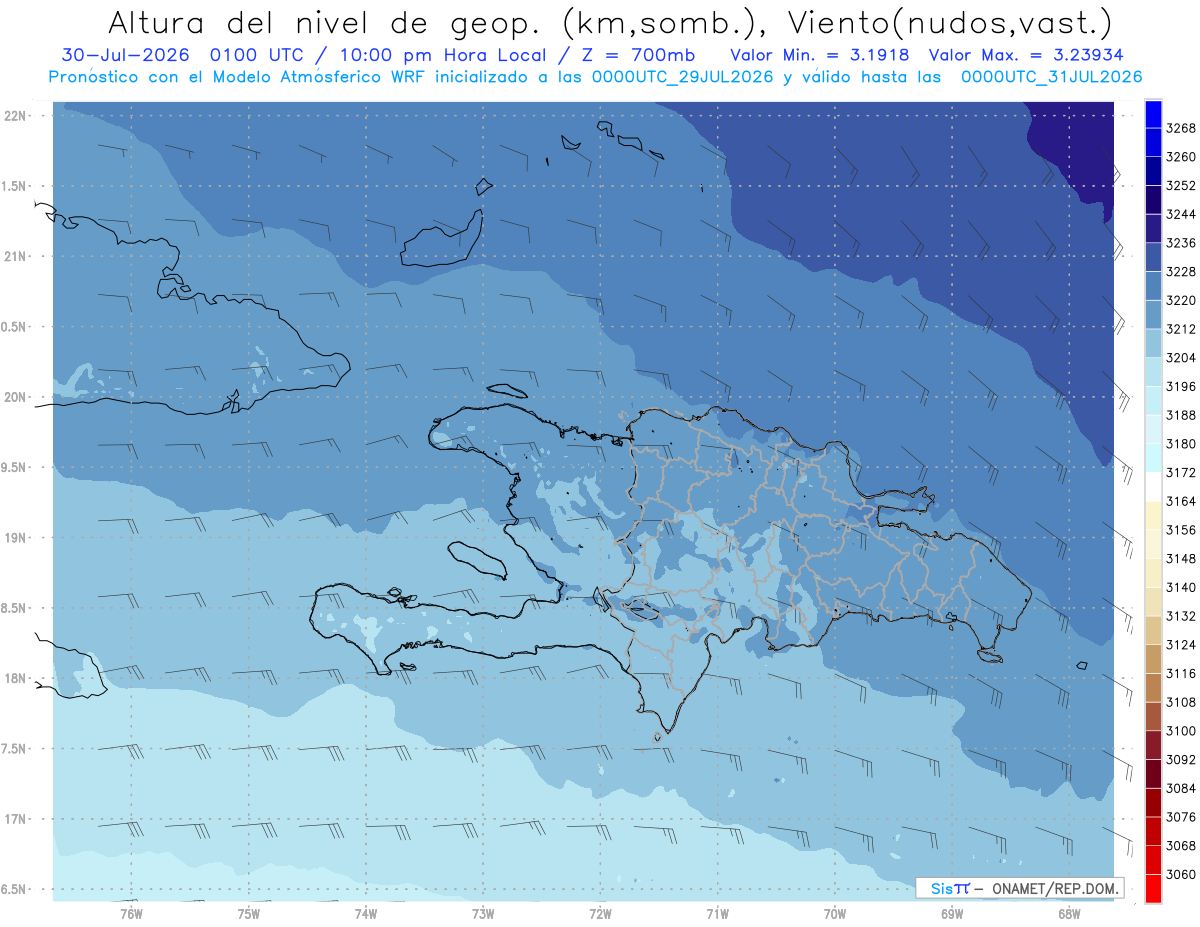Click the title 'Altura del nivel de geop.'
This screenshot has width=1200, height=927.
pyautogui.click(x=324, y=22)
